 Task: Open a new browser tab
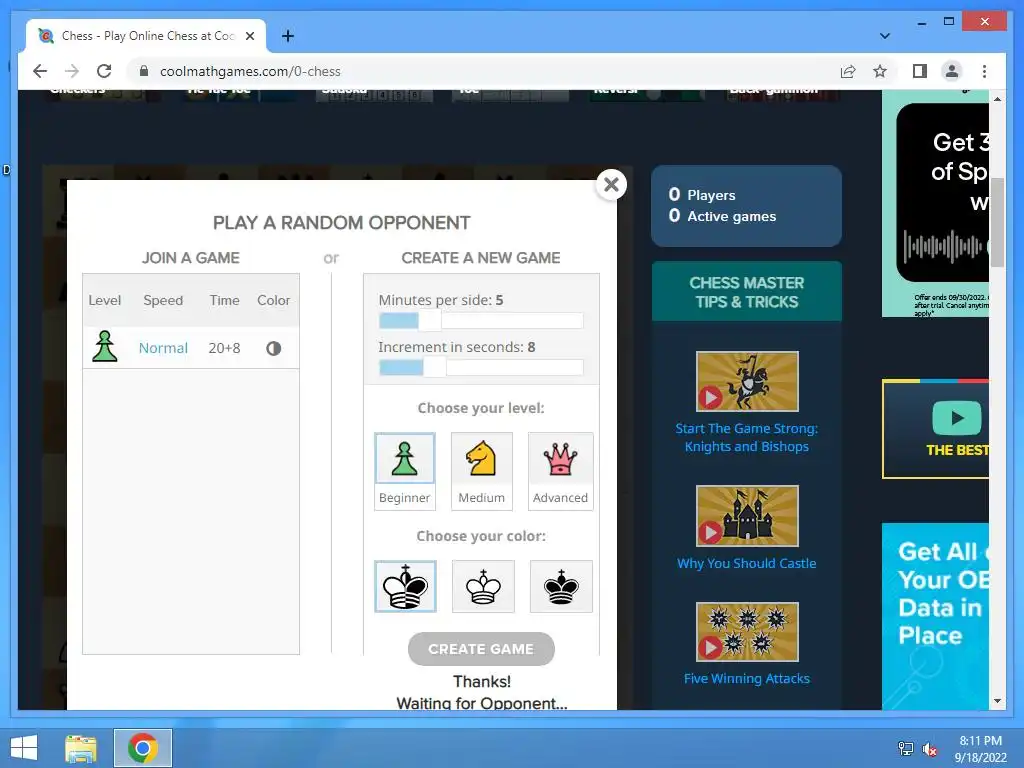287,36
